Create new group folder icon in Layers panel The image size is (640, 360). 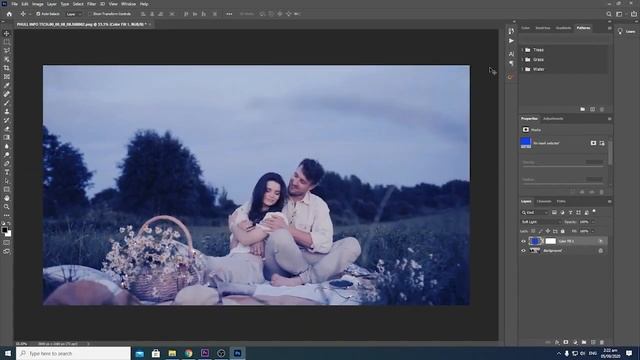tap(584, 342)
